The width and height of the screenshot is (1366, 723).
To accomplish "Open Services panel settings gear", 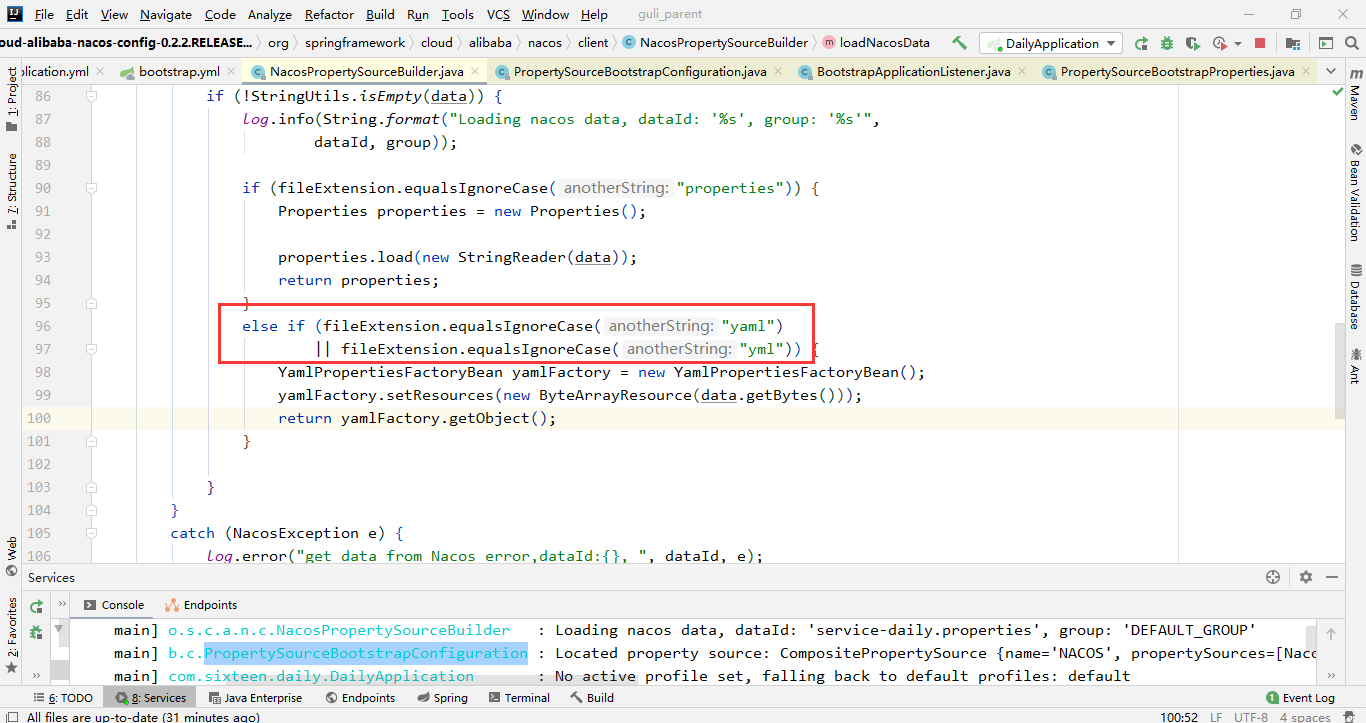I will (1305, 577).
